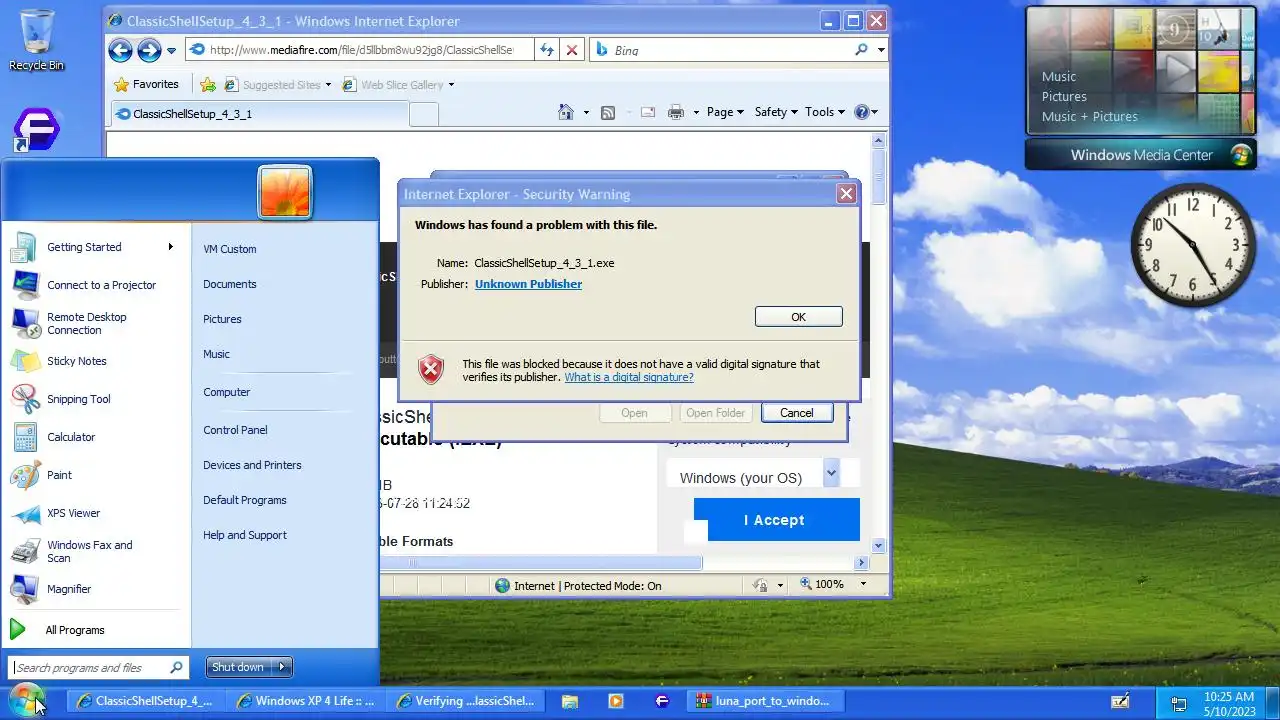1280x720 pixels.
Task: Open the Home button dropdown arrow
Action: point(586,112)
